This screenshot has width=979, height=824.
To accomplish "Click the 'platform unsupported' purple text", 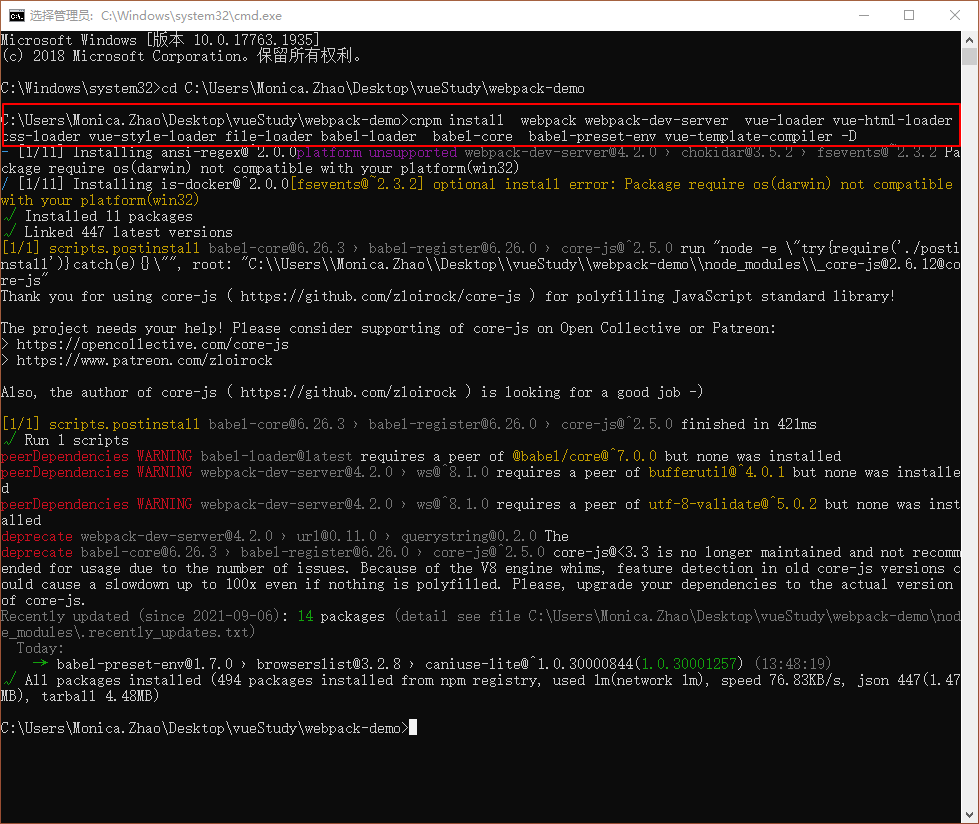I will (x=376, y=152).
